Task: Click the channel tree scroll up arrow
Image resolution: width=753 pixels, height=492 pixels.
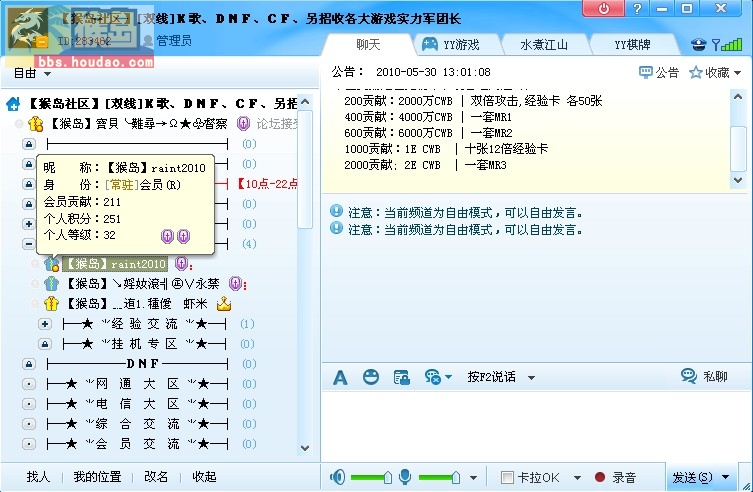Action: coord(304,102)
